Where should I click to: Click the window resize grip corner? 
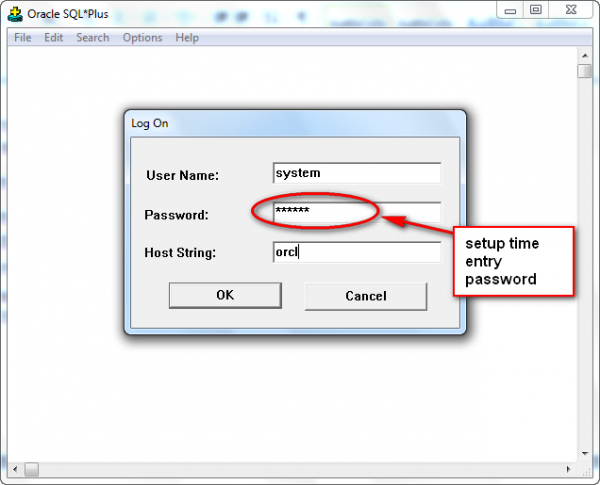click(586, 472)
